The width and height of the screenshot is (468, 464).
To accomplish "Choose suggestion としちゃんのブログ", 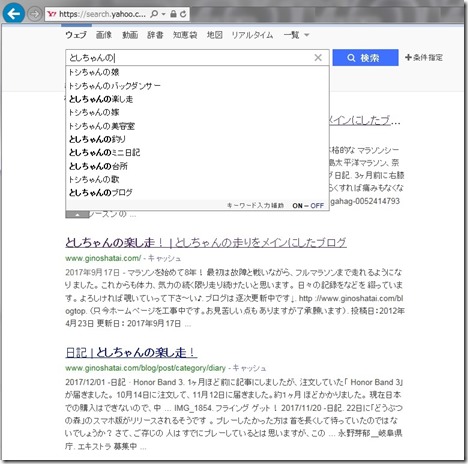I will (197, 192).
